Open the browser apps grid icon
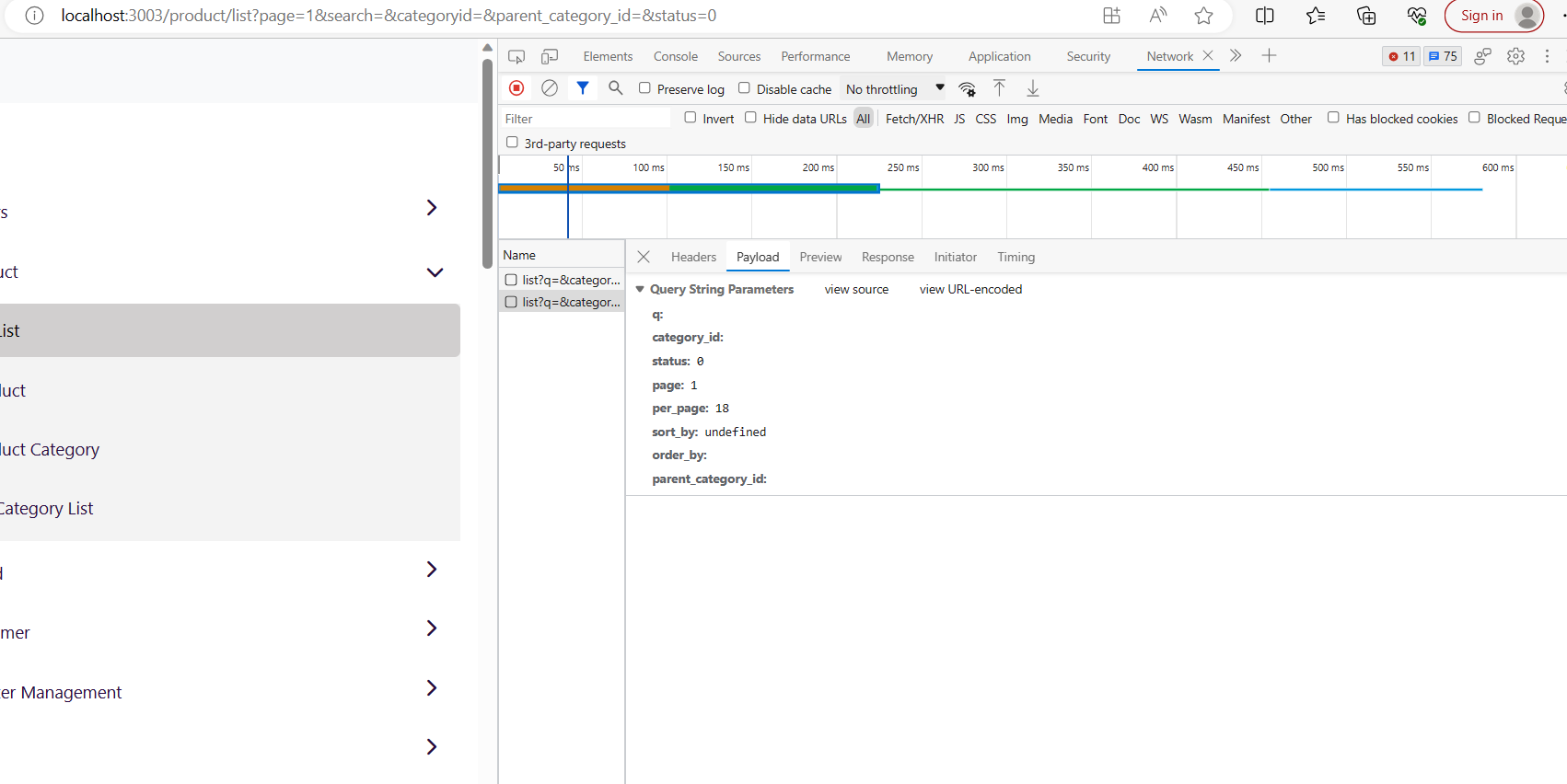Viewport: 1567px width, 784px height. click(1112, 16)
